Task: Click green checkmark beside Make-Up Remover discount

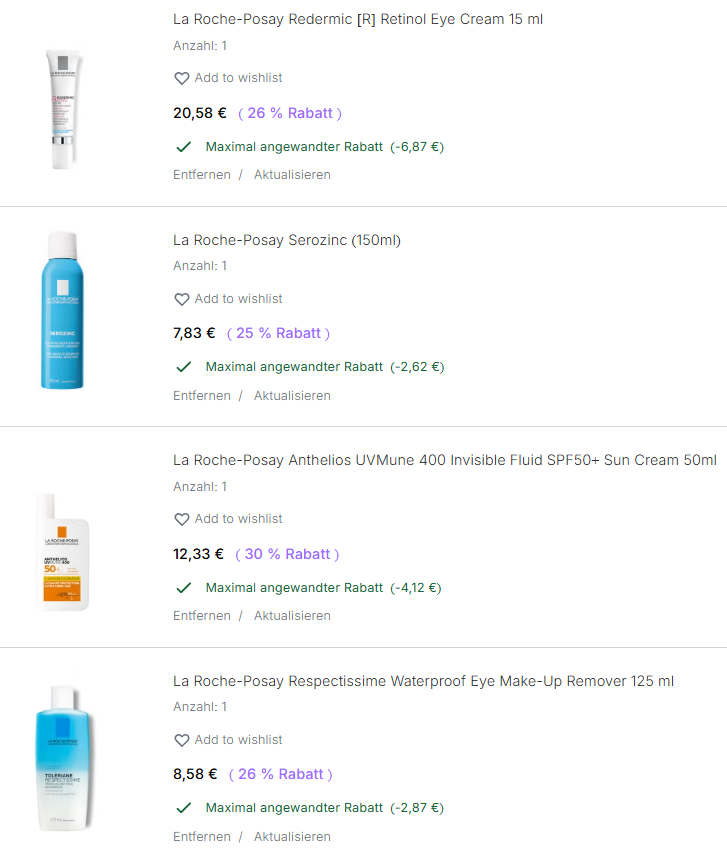Action: tap(184, 808)
